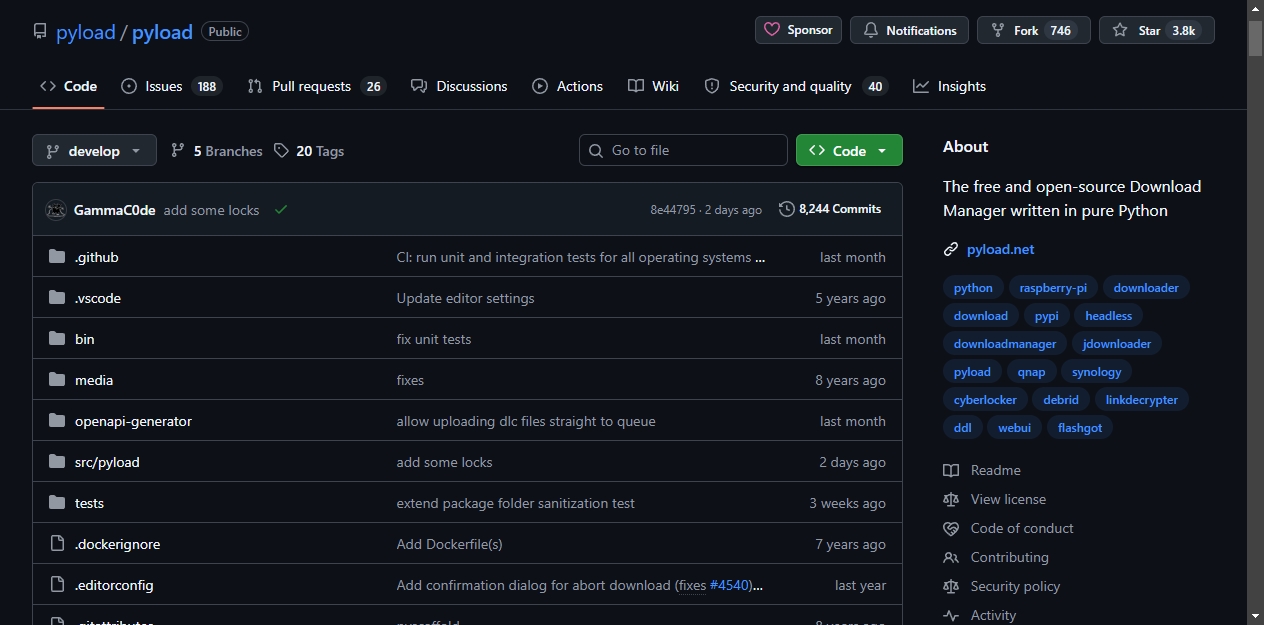
Task: Click the star count 3.8k
Action: pos(1184,31)
